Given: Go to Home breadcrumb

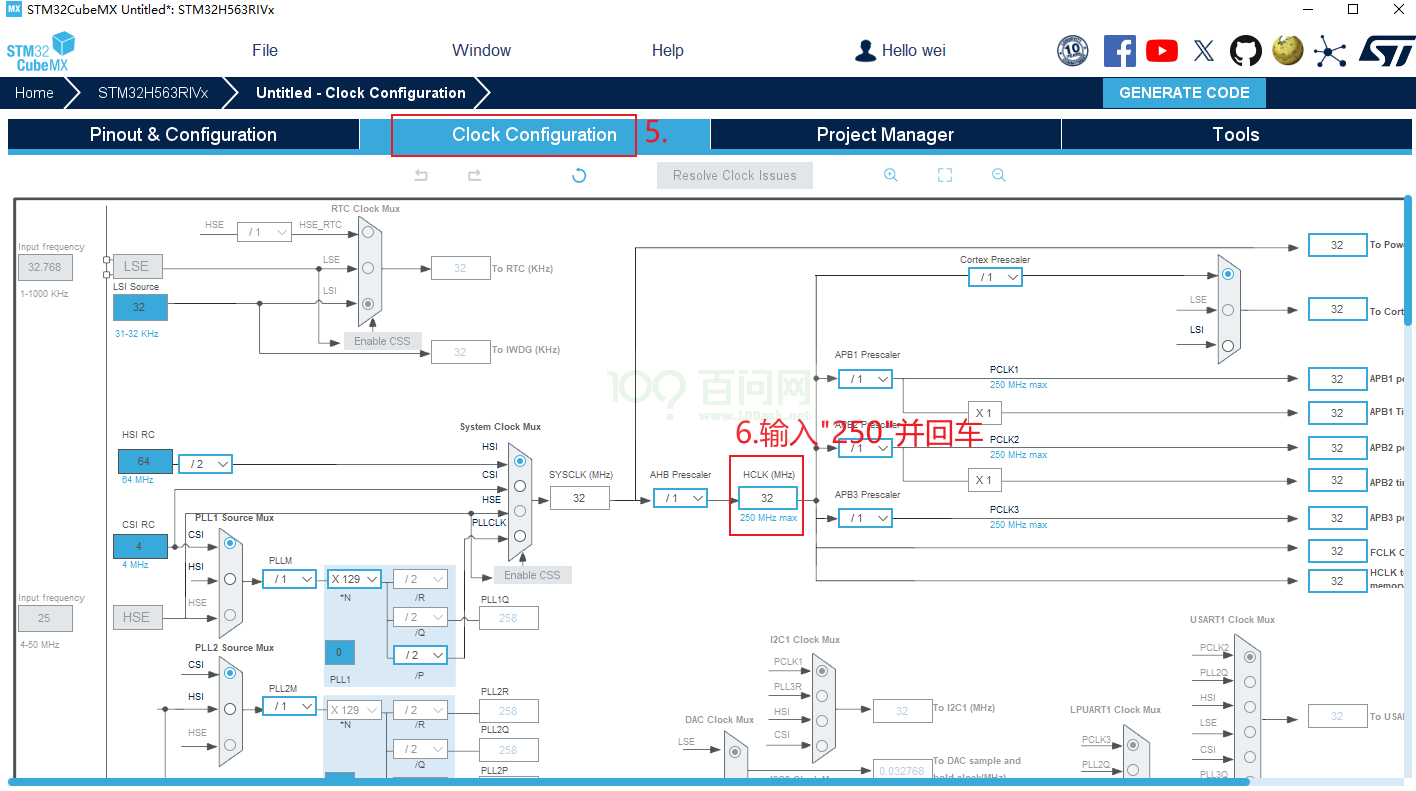Looking at the screenshot, I should (x=34, y=93).
